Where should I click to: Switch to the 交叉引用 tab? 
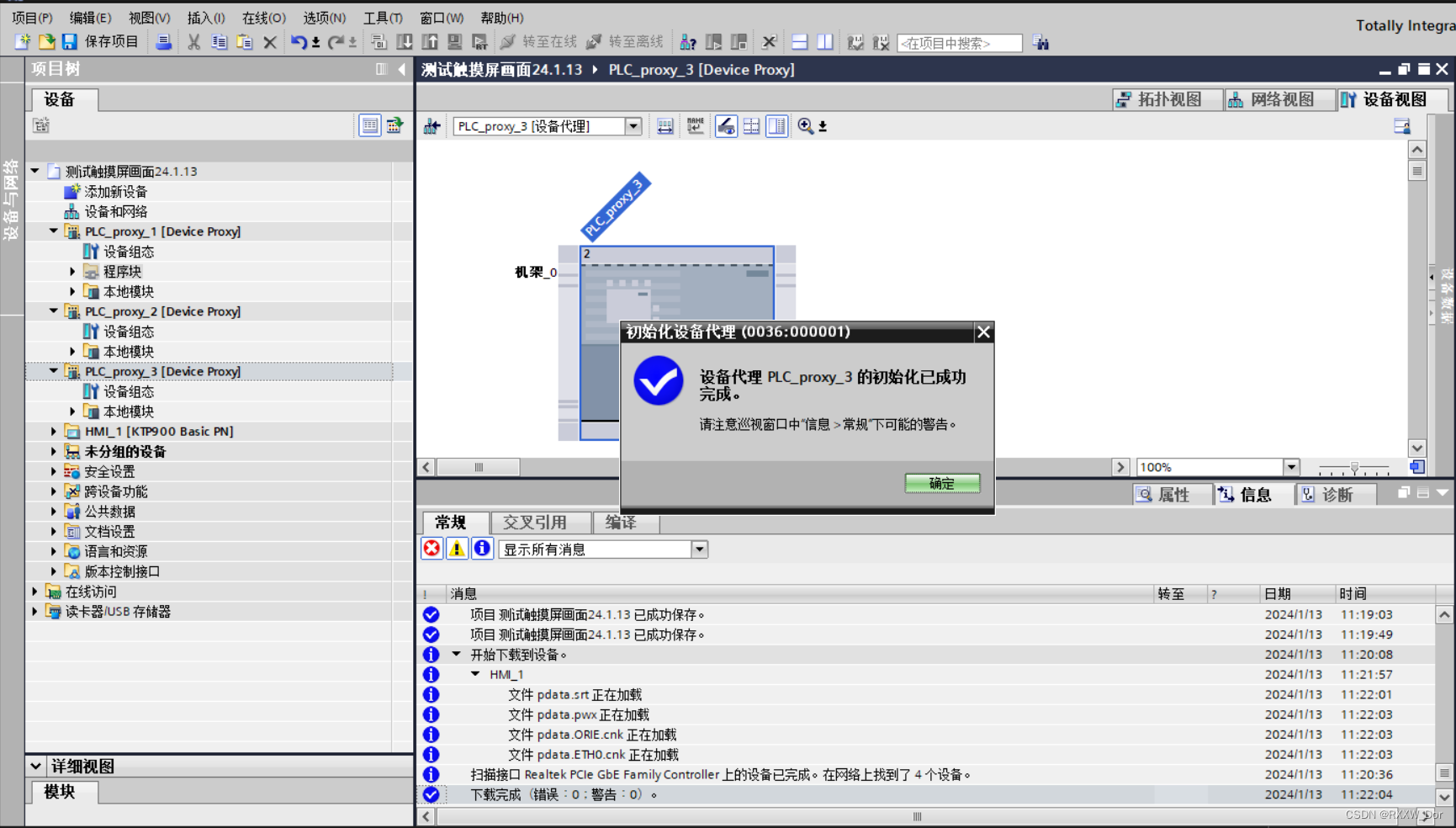pyautogui.click(x=540, y=523)
